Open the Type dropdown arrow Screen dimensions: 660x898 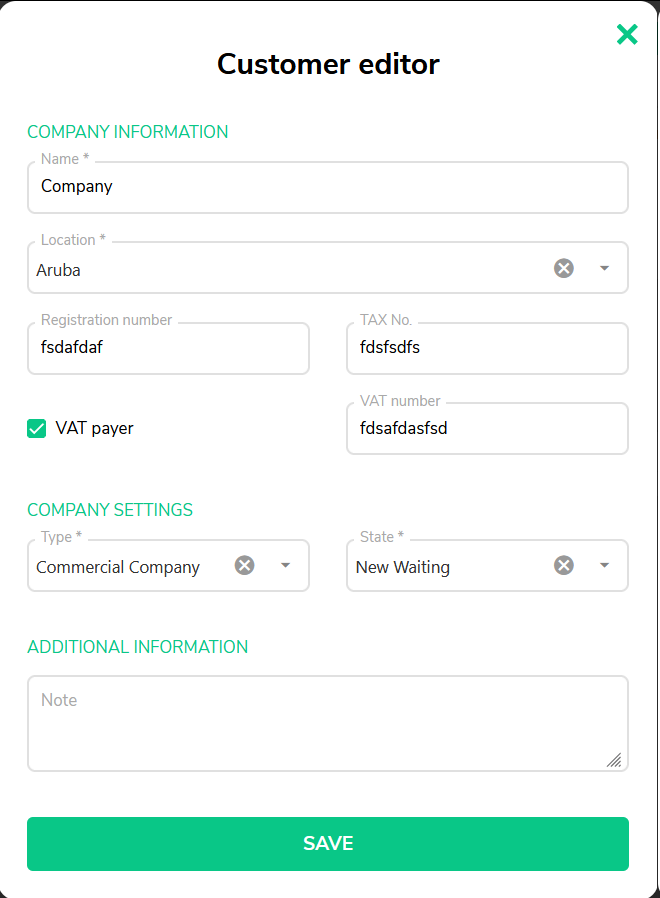[285, 565]
